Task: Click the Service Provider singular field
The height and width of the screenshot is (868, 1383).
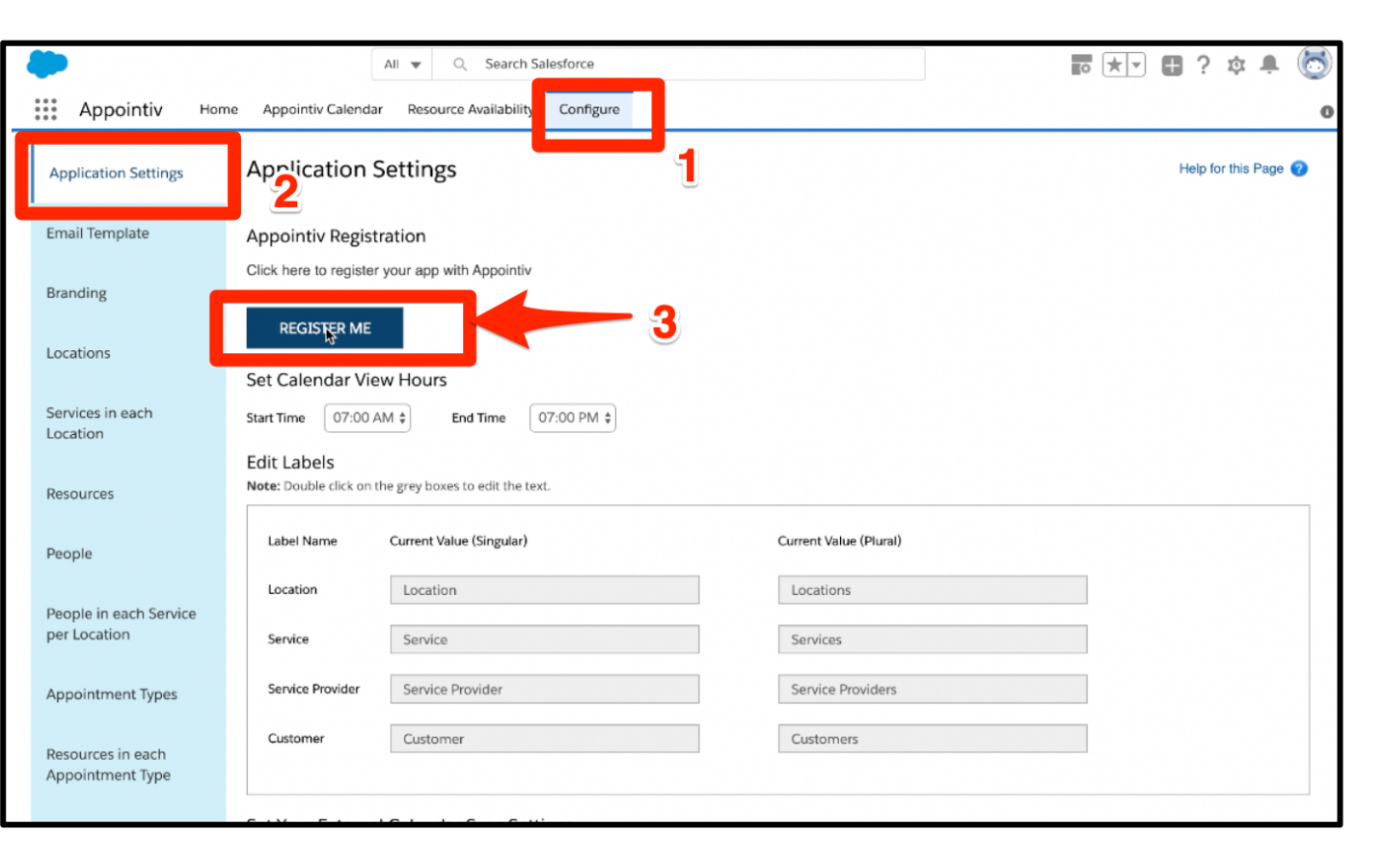Action: (545, 690)
